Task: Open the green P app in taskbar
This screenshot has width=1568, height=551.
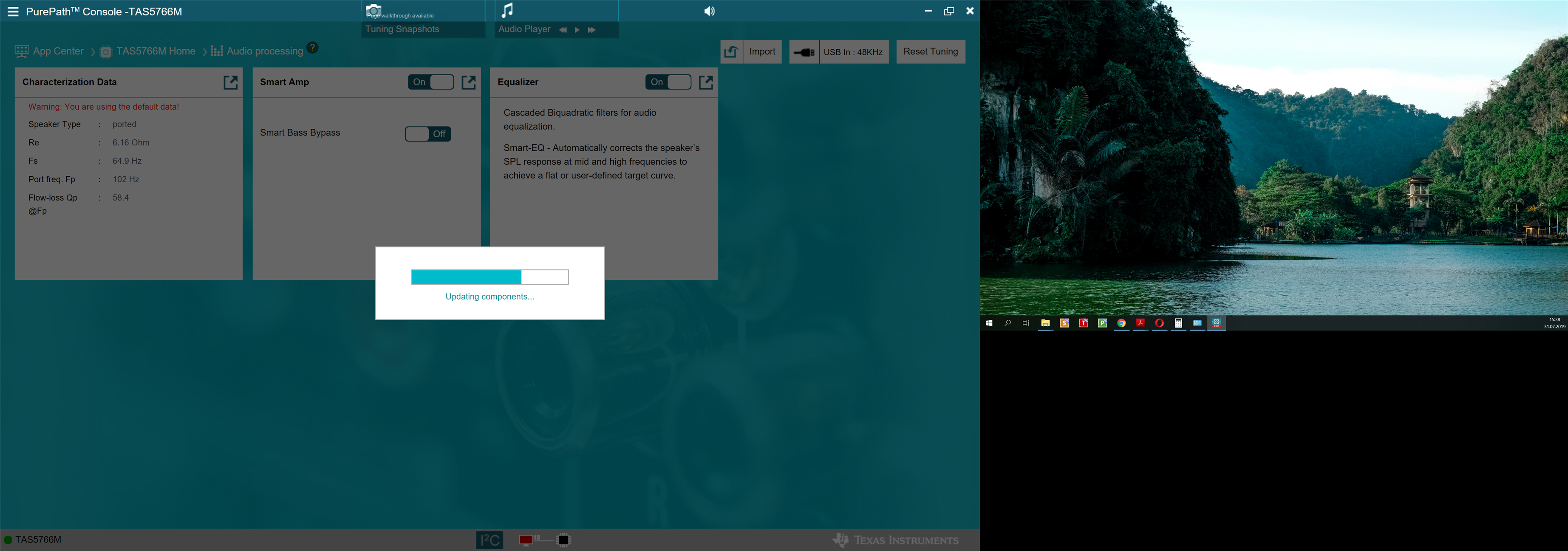Action: pyautogui.click(x=1102, y=323)
